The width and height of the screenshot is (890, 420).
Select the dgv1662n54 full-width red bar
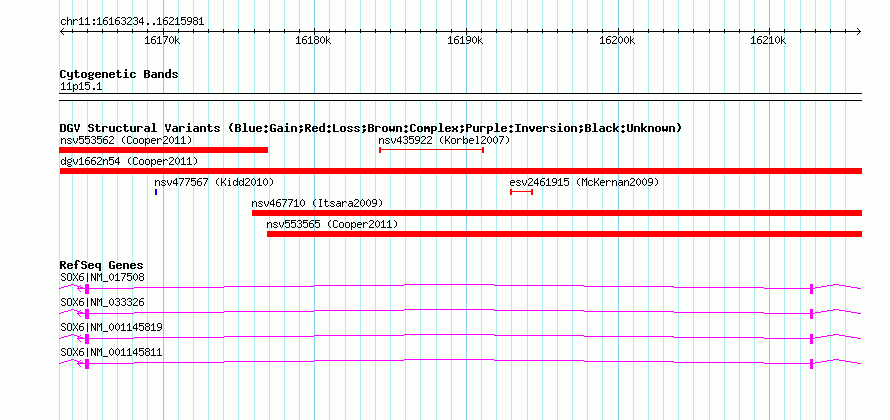pos(460,171)
